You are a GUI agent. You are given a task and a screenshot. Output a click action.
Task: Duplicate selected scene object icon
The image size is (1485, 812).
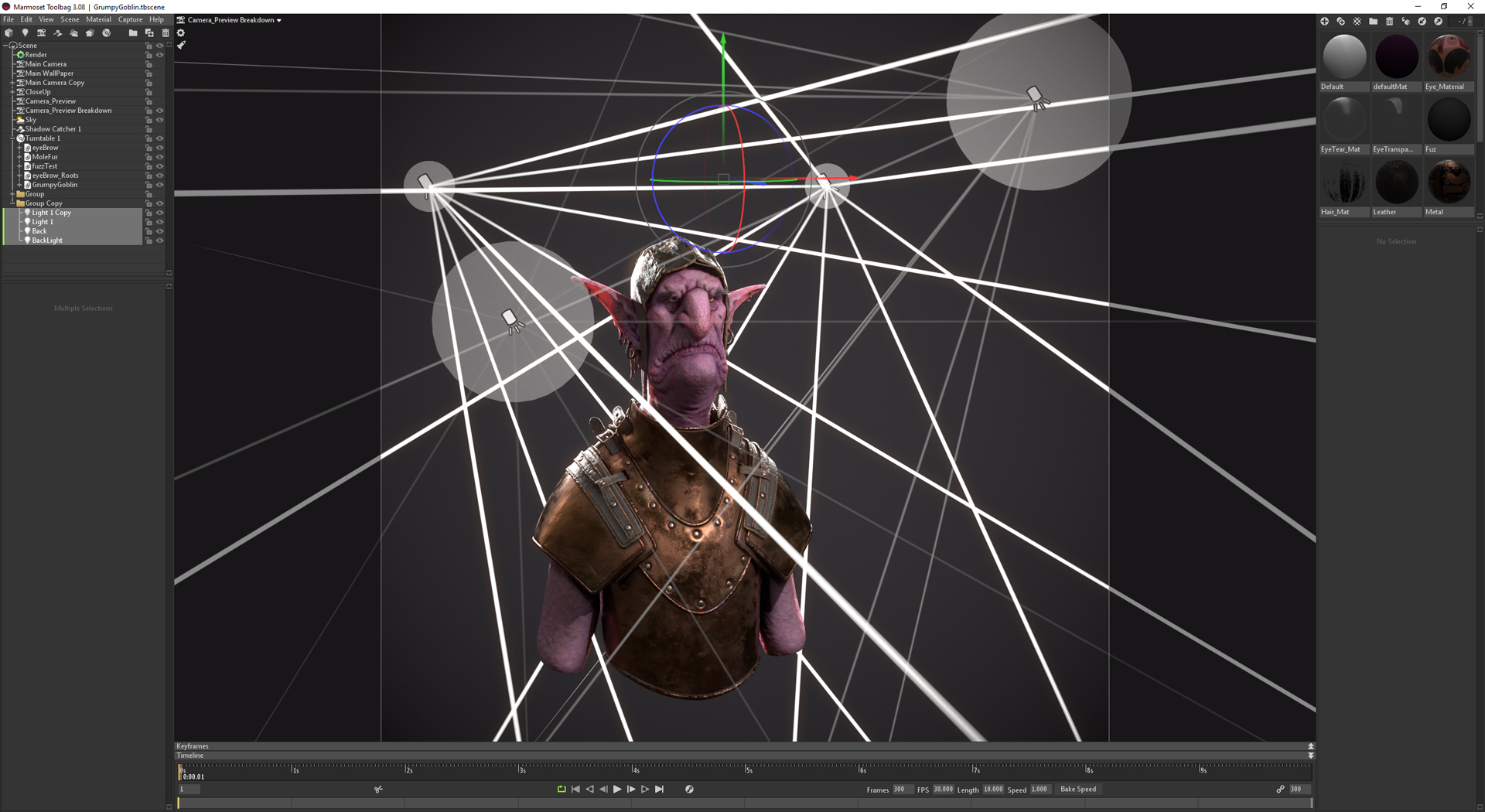149,33
